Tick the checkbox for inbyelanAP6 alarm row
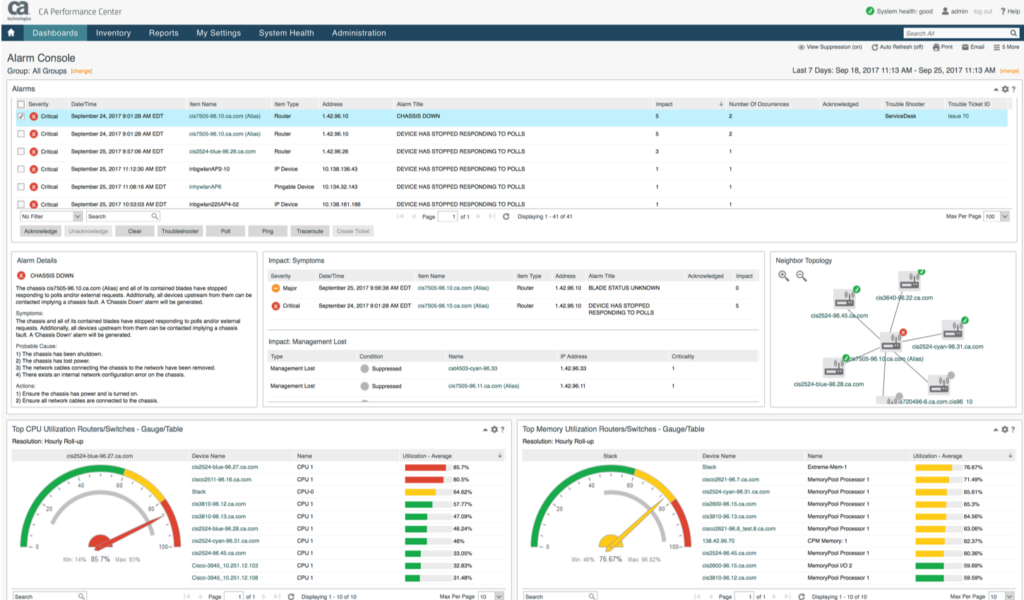 coord(21,186)
